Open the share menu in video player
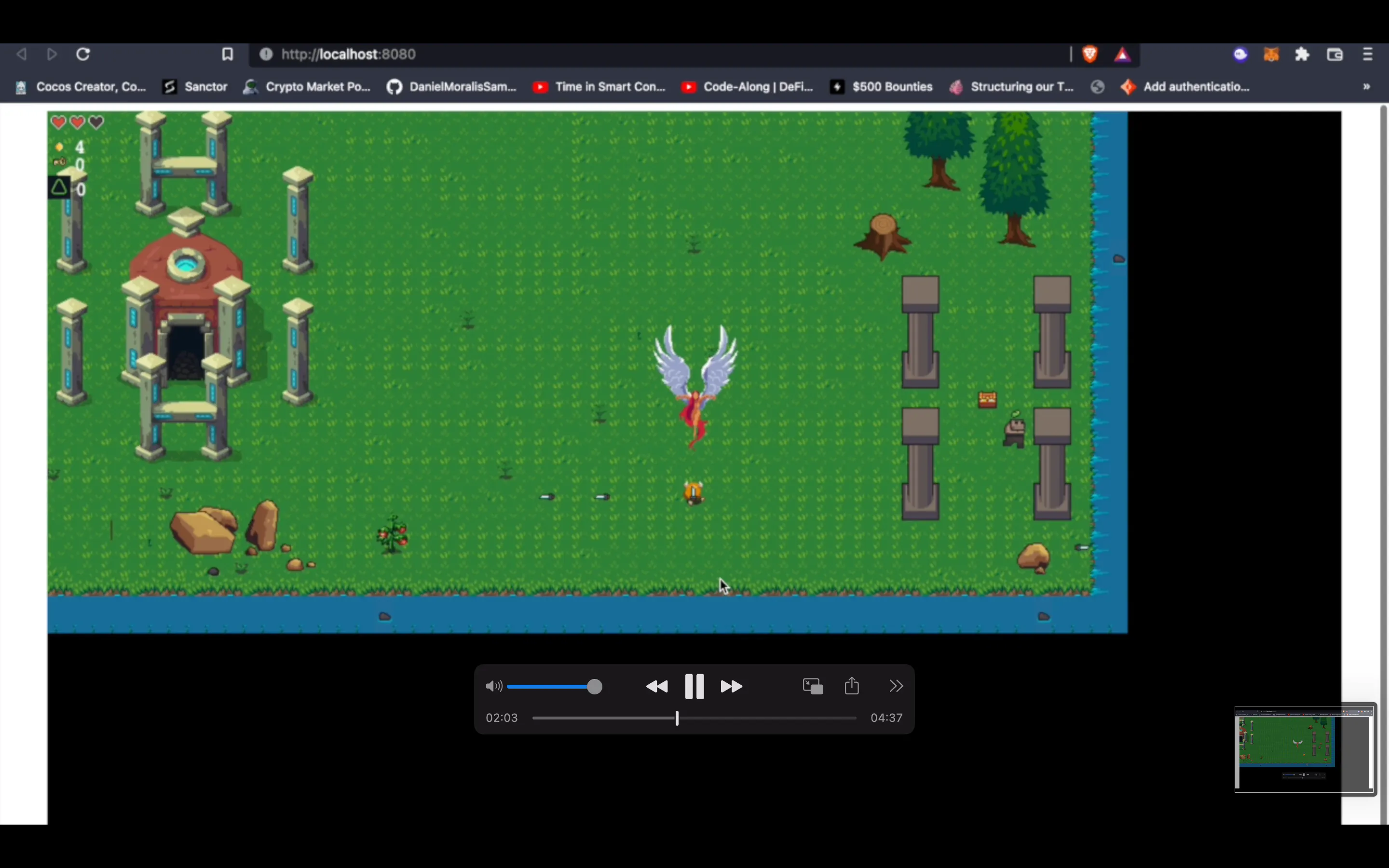 click(x=852, y=685)
